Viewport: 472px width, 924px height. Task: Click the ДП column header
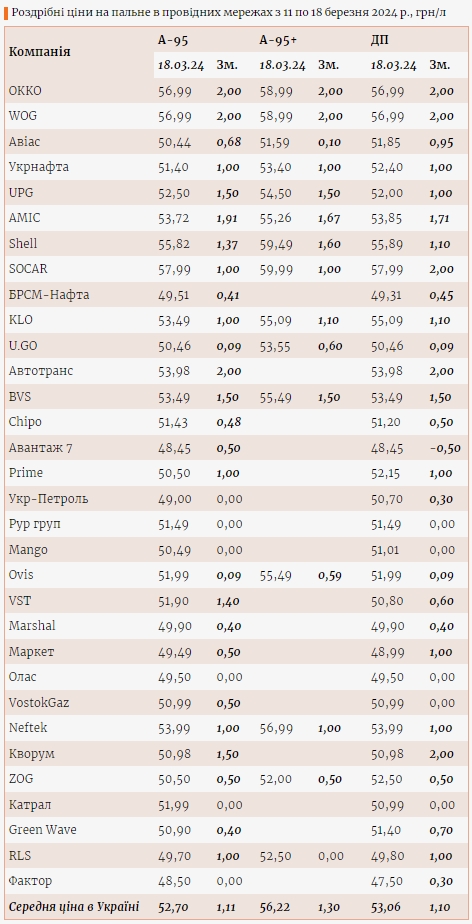point(379,40)
